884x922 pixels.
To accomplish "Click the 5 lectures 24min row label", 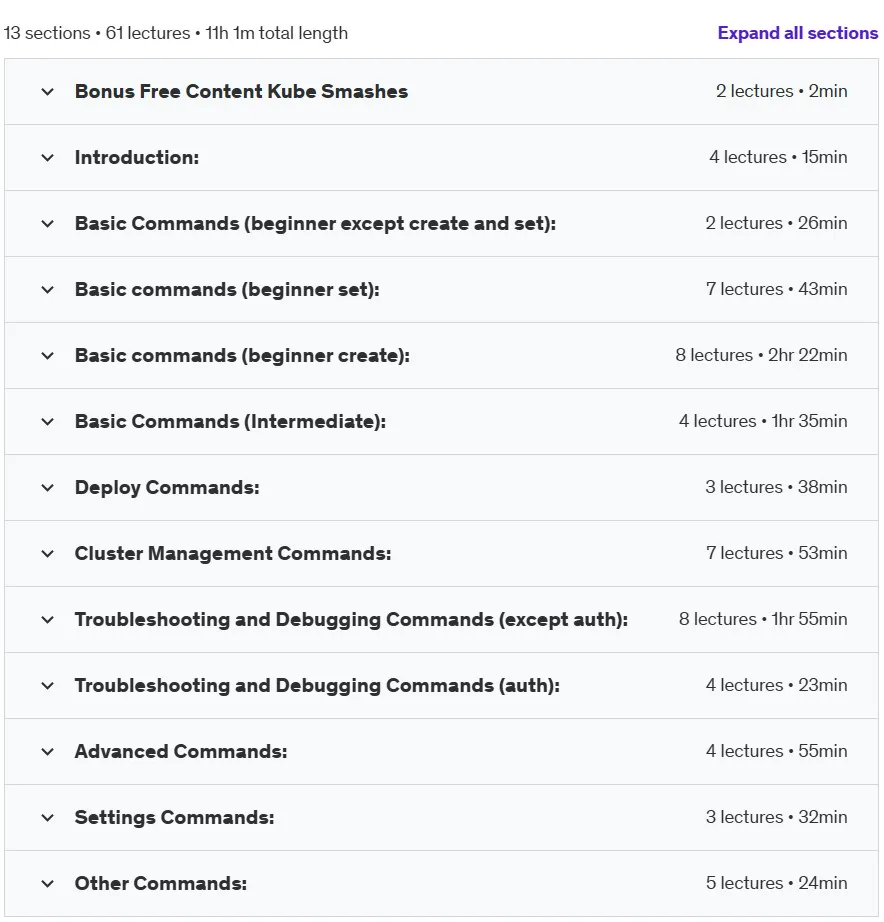I will [776, 883].
